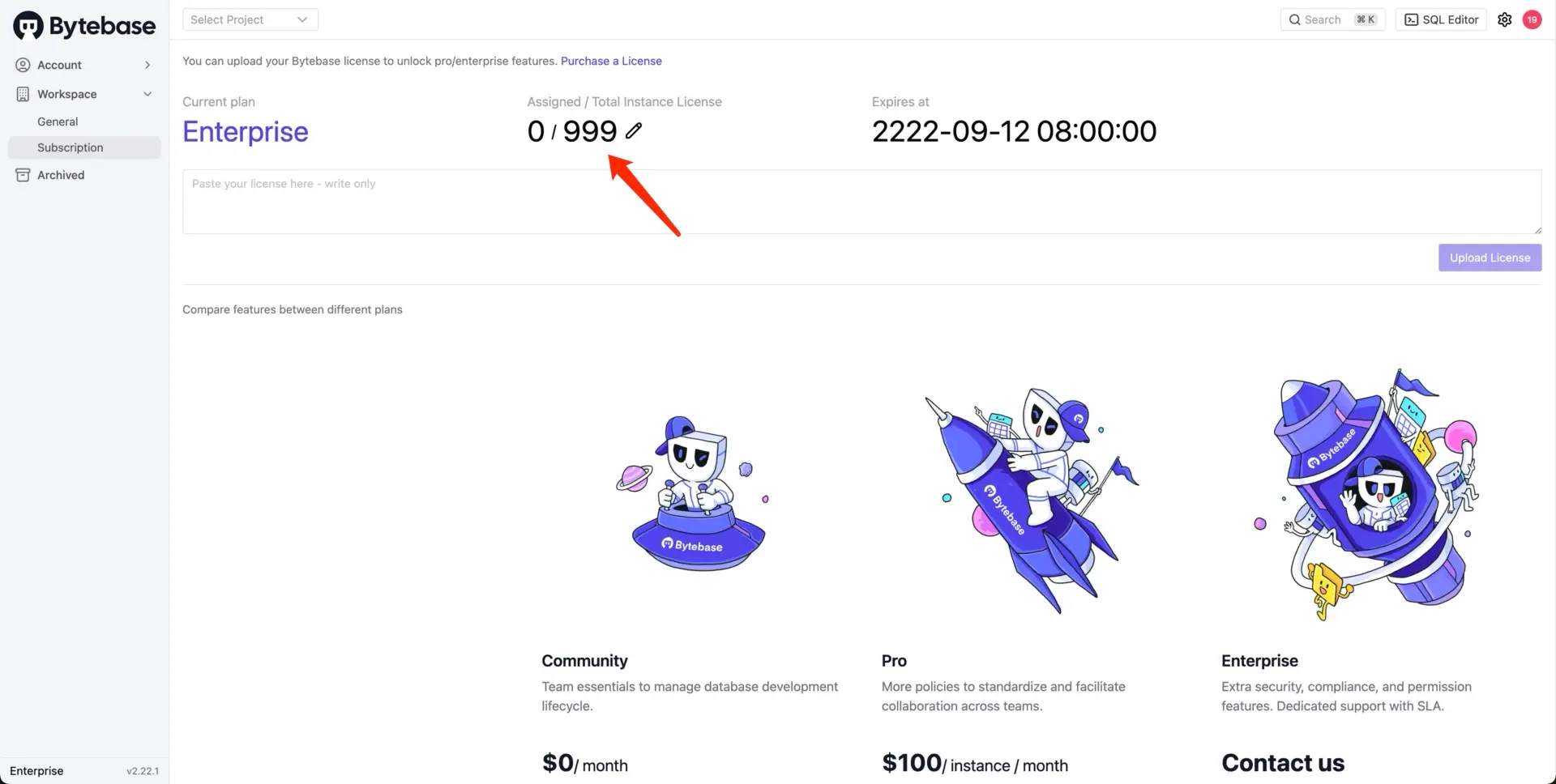
Task: Click the Bytebase logo
Action: click(x=84, y=26)
